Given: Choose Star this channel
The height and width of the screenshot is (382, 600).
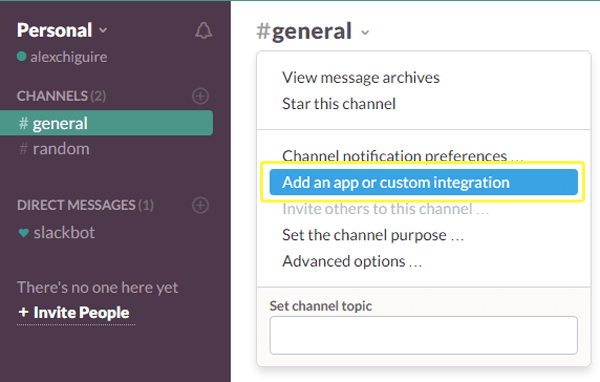Looking at the screenshot, I should (339, 104).
